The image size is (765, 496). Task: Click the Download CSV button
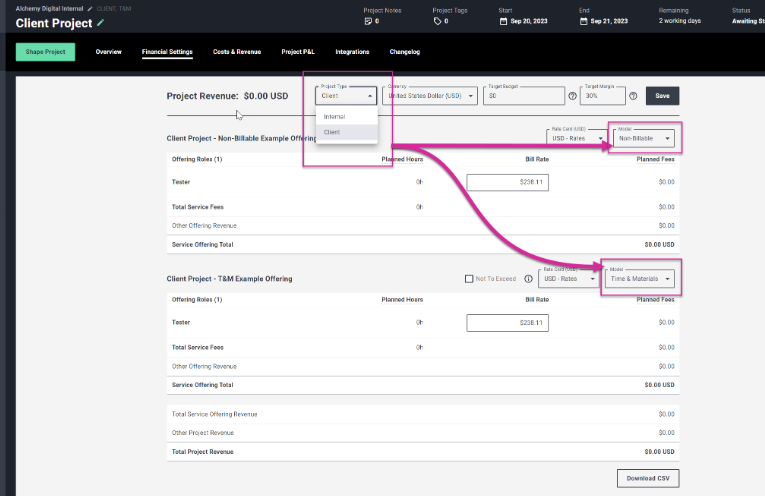[648, 478]
